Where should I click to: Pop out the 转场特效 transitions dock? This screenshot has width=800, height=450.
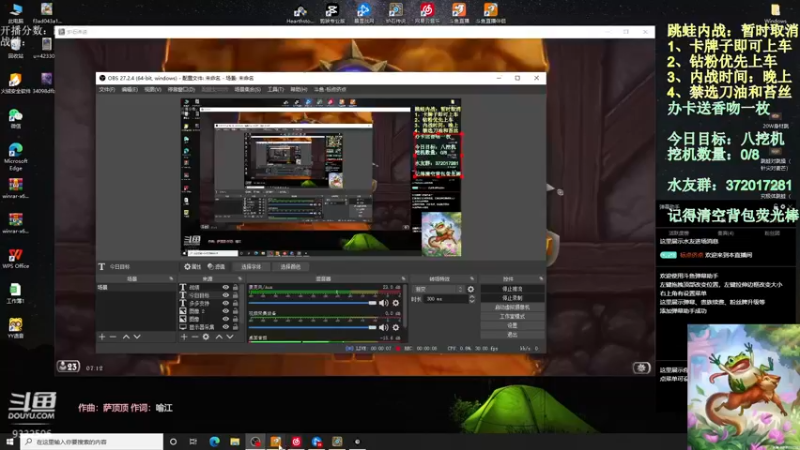tap(472, 279)
